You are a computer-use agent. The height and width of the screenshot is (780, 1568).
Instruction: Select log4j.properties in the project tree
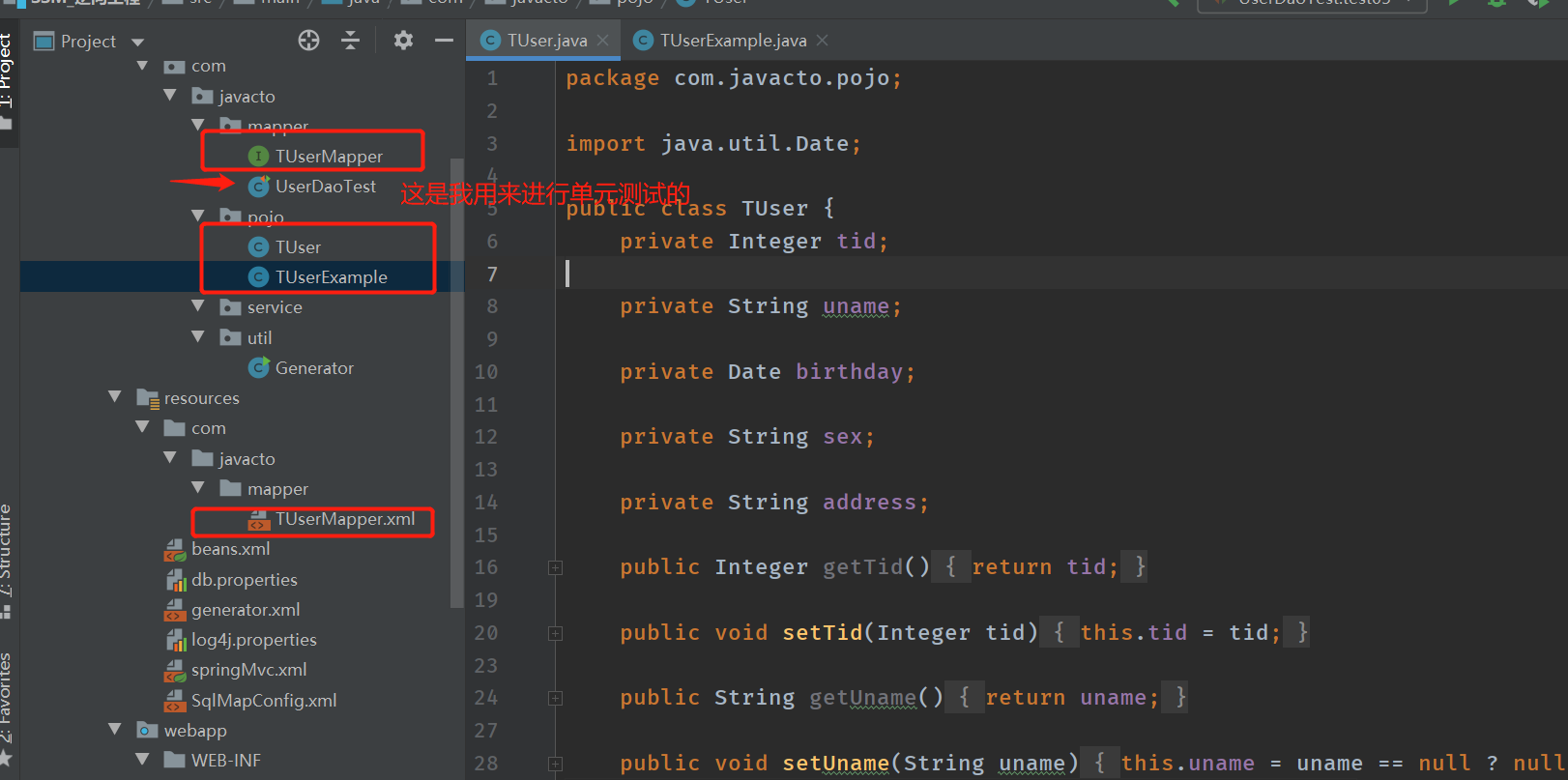254,640
